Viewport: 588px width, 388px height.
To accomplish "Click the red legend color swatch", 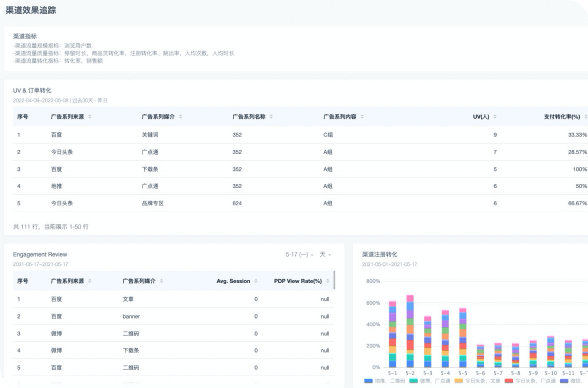I will click(x=509, y=381).
